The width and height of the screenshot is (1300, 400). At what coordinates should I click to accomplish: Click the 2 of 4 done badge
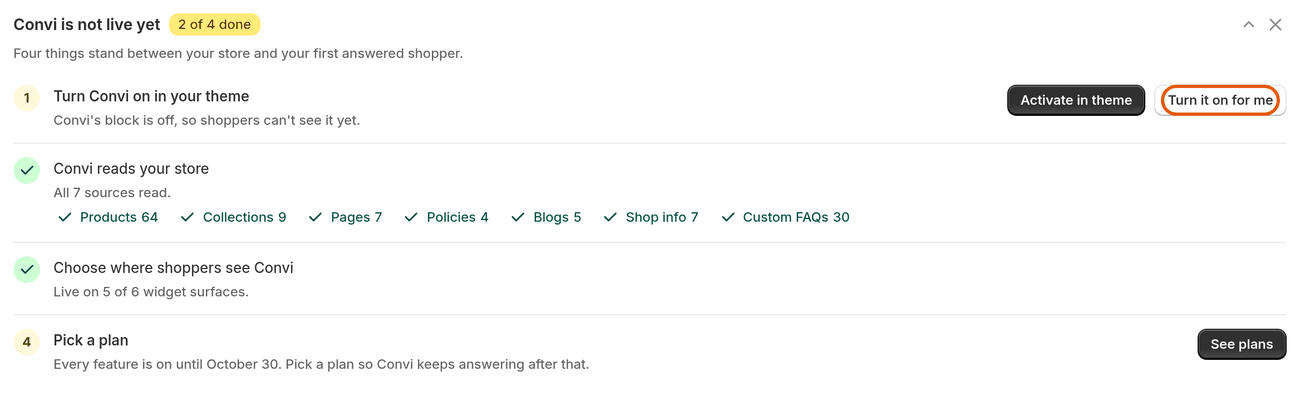coord(215,25)
